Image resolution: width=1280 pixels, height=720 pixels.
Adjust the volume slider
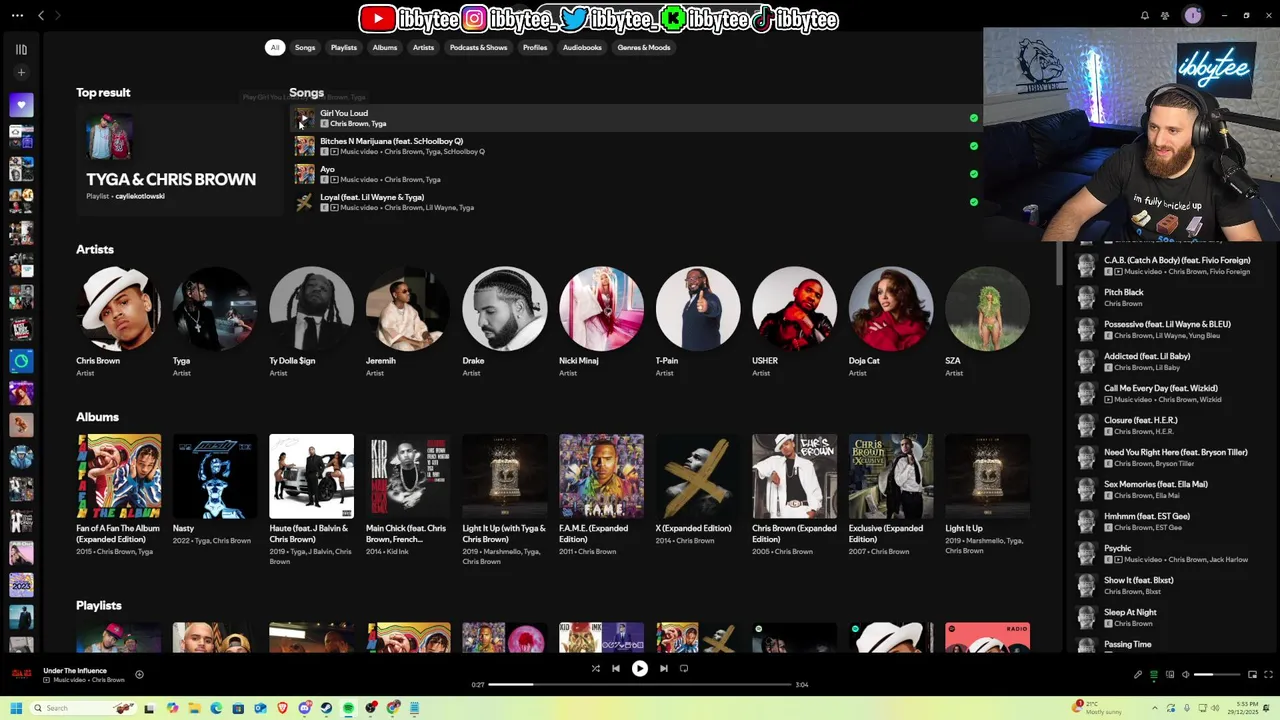click(x=1216, y=675)
